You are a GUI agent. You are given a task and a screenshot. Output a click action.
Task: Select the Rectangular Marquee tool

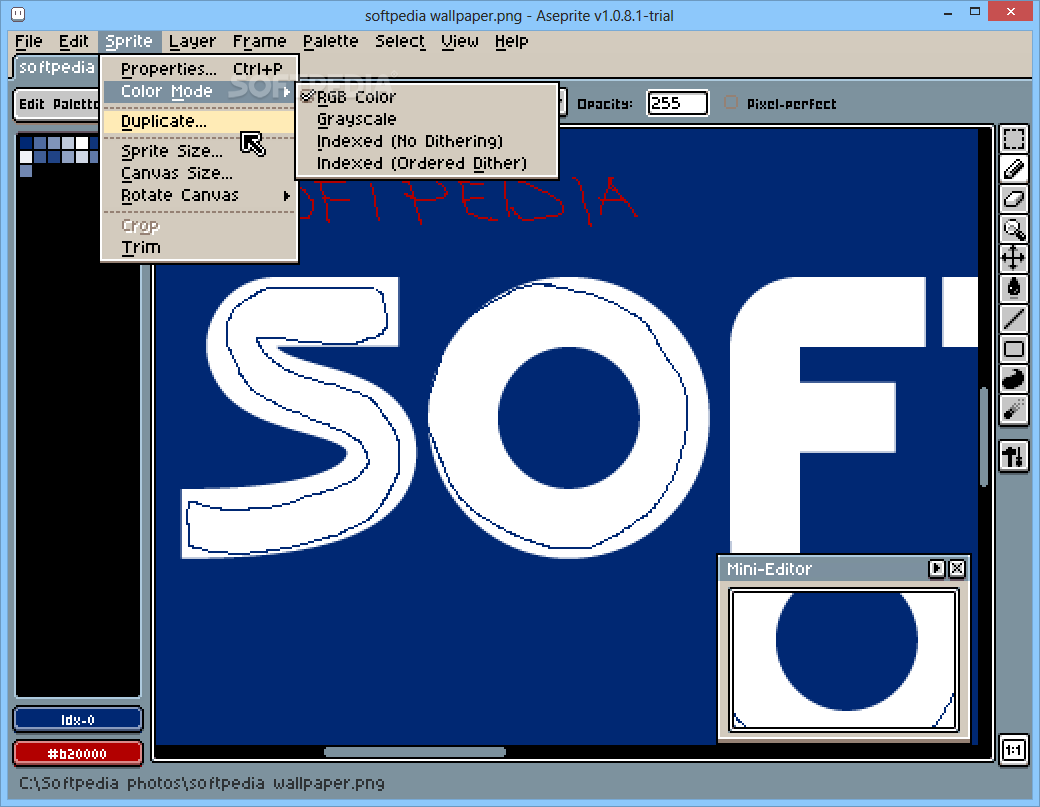[x=1013, y=139]
